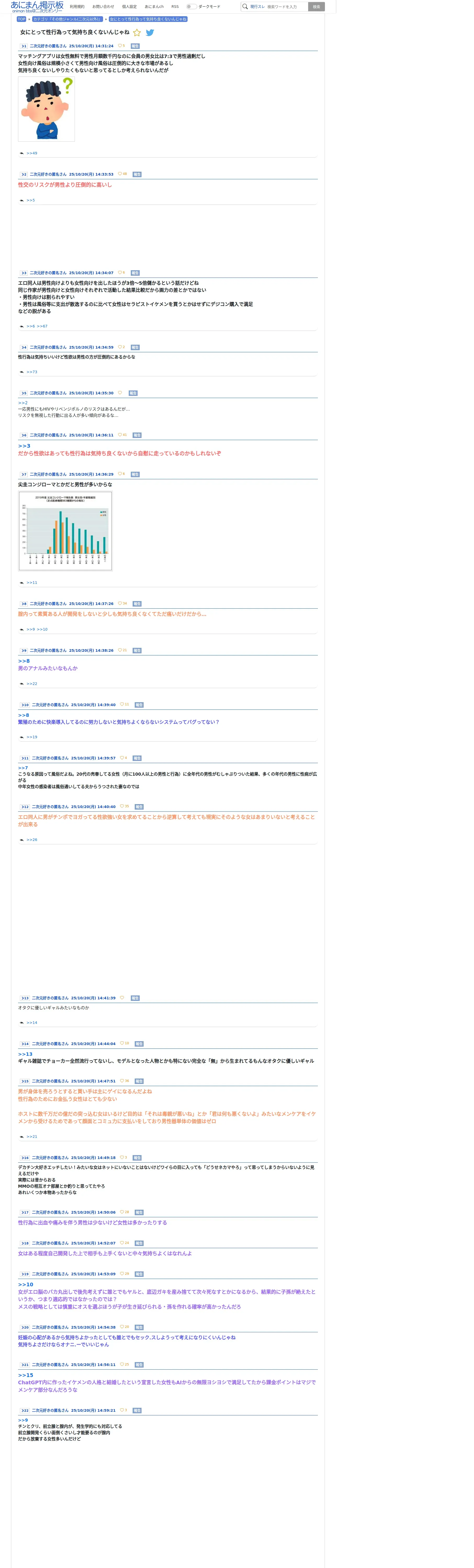Click the あにまん掲示板 site logo
The image size is (474, 1568).
37,7
